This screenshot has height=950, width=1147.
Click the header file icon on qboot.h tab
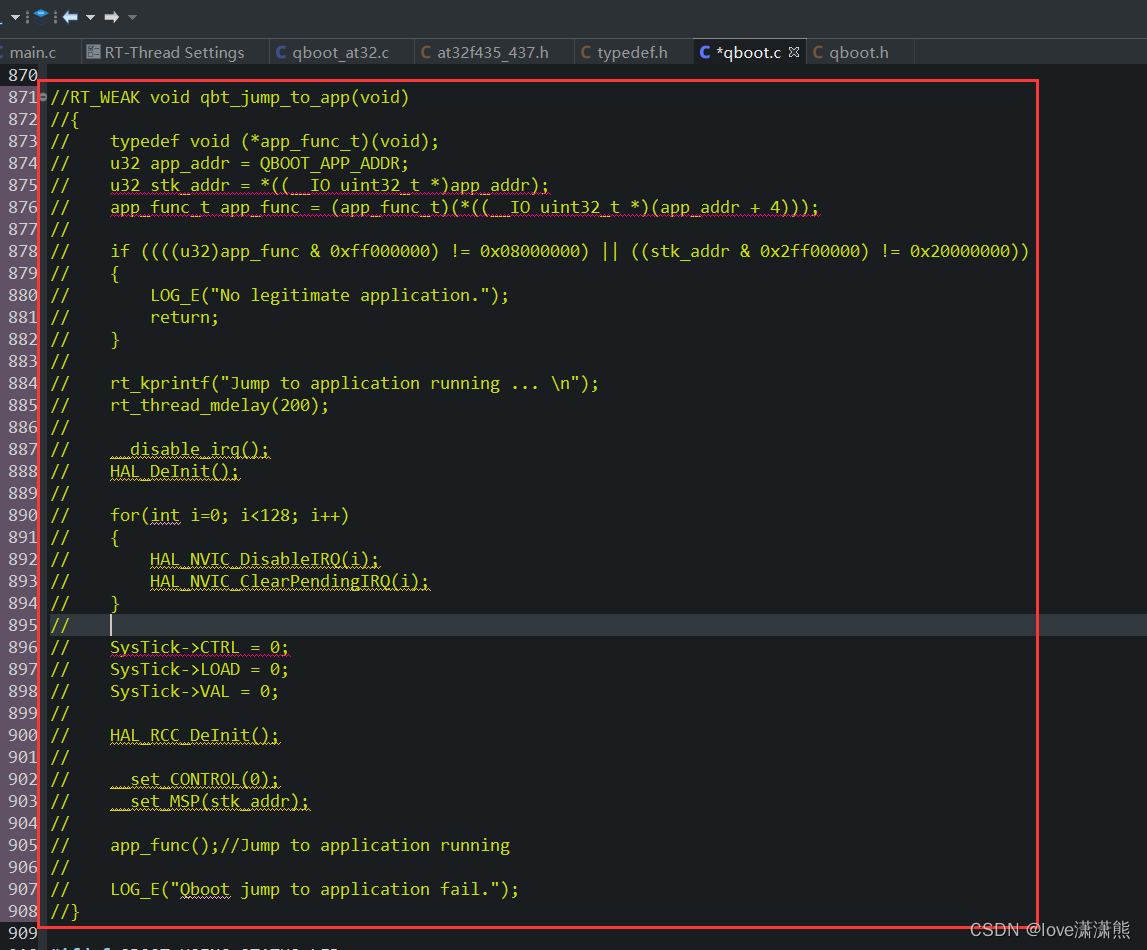818,53
